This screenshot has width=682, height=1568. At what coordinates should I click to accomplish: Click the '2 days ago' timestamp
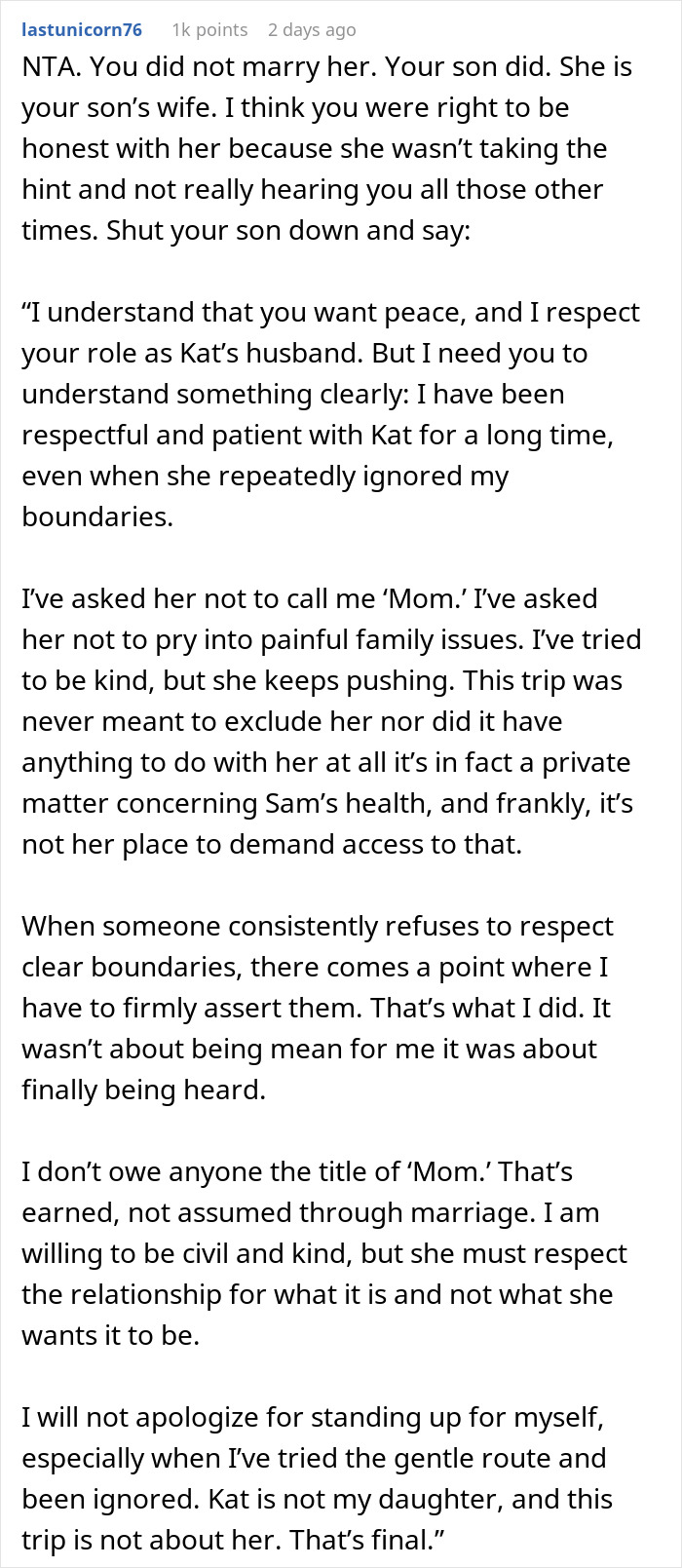312,29
